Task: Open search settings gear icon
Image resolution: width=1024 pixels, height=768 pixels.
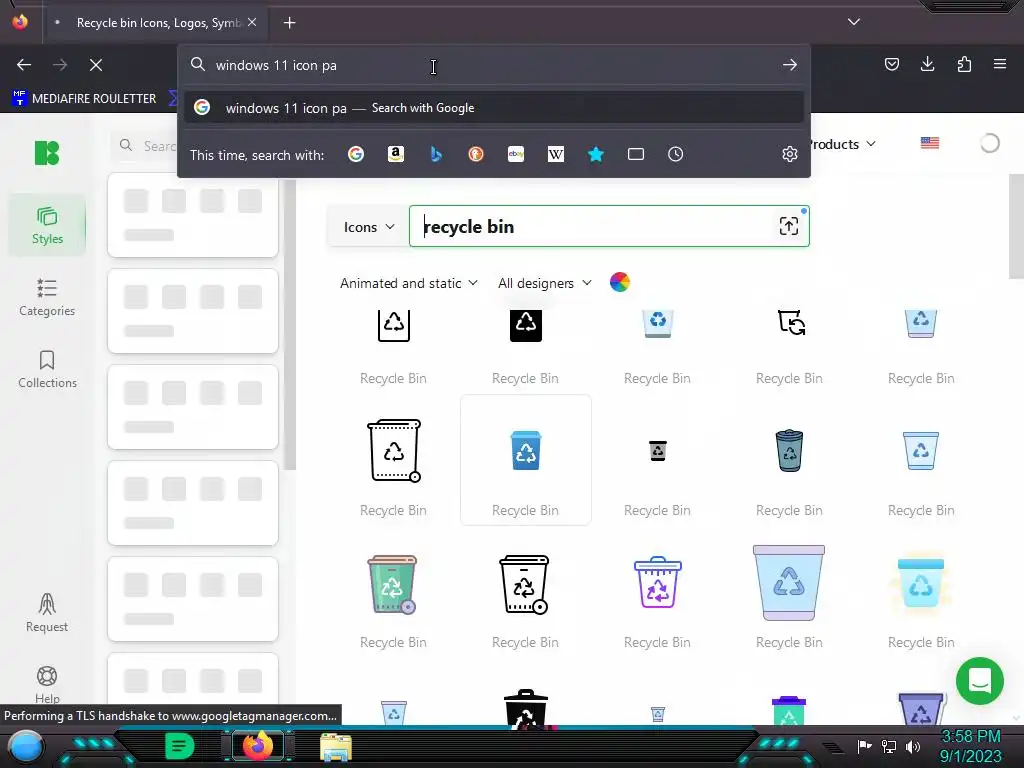Action: [x=790, y=154]
